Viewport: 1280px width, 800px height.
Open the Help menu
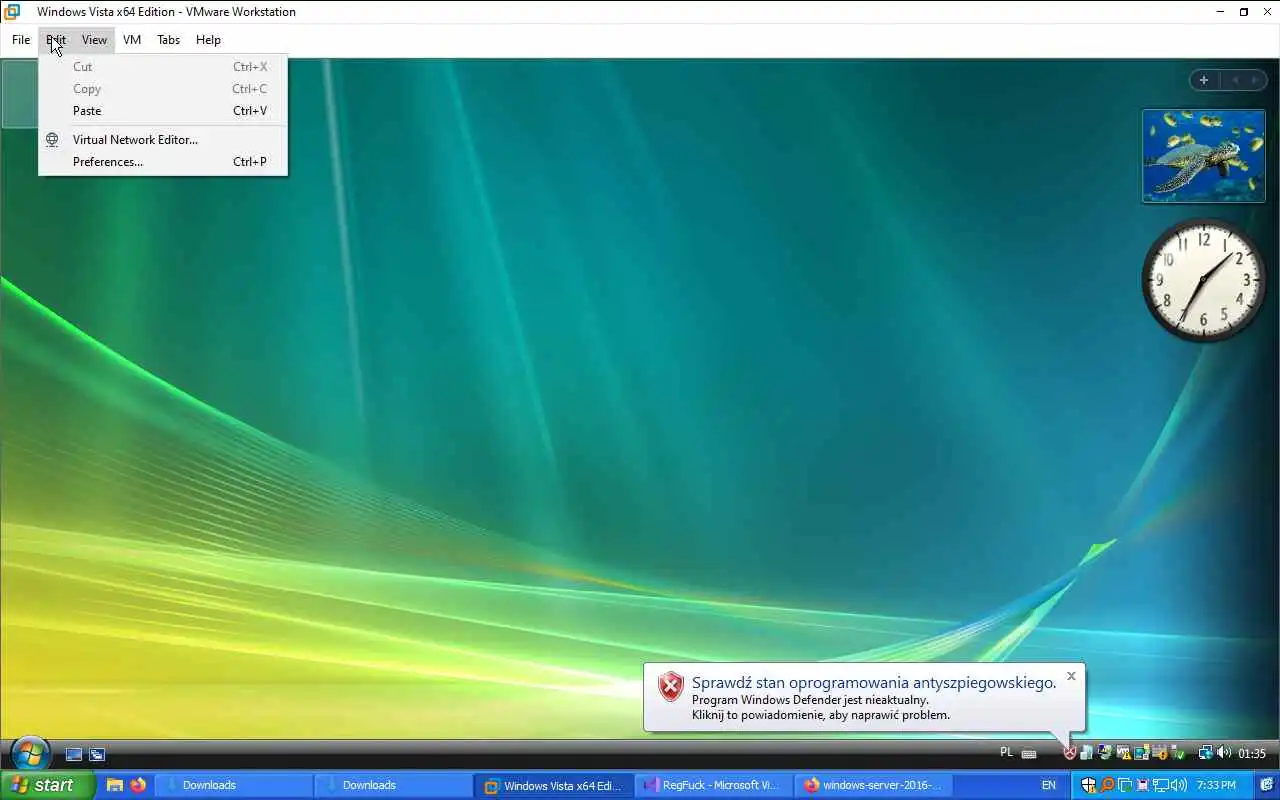208,40
